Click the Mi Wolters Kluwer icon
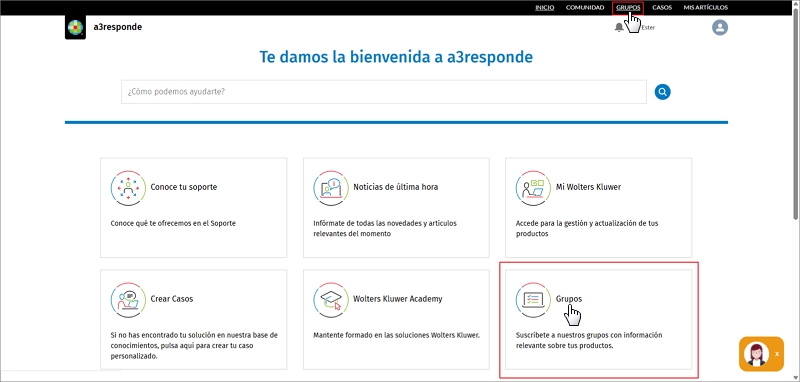Screen dimensions: 800x382 (x=533, y=188)
